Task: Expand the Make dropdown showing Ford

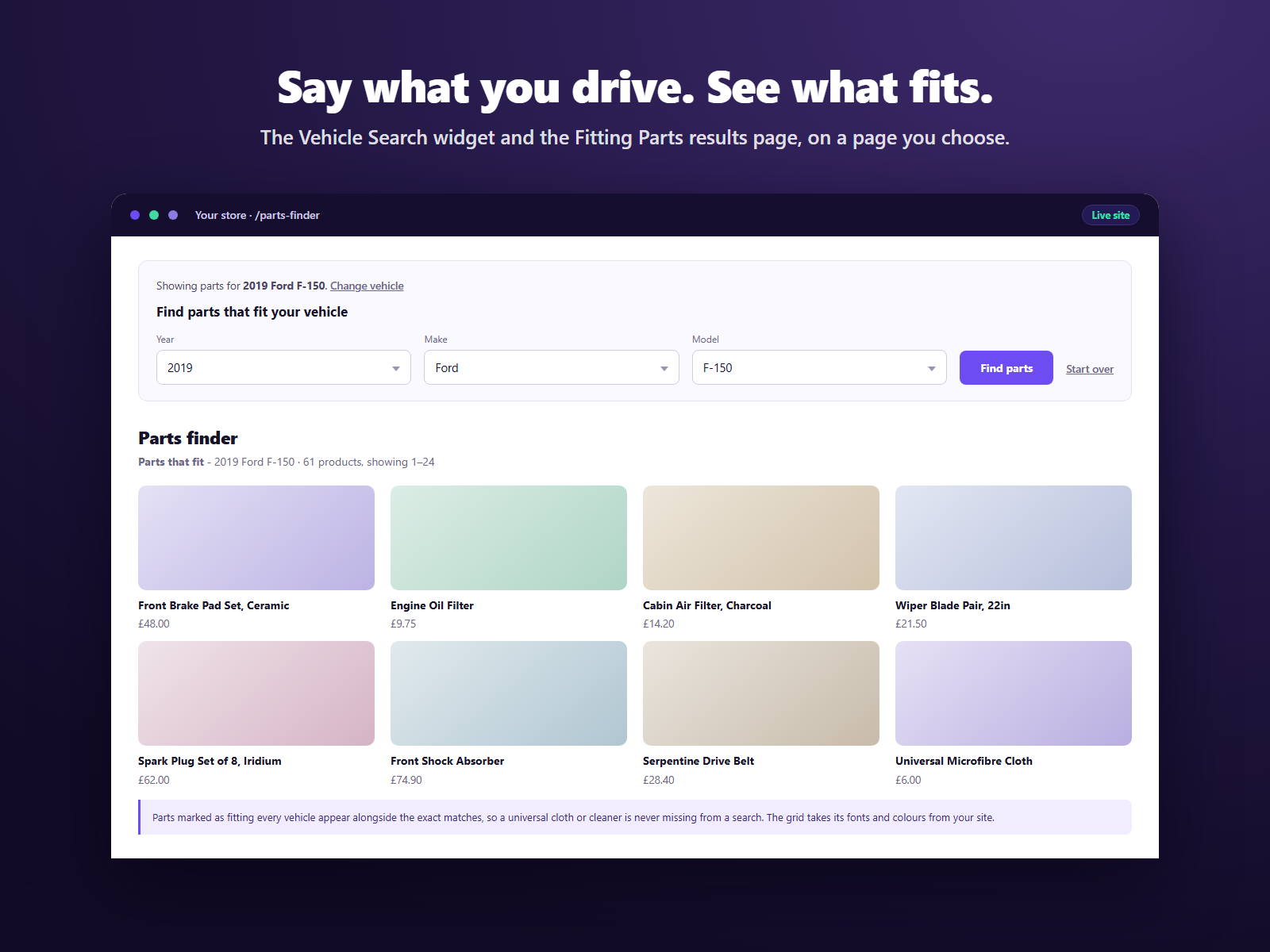Action: pos(552,367)
